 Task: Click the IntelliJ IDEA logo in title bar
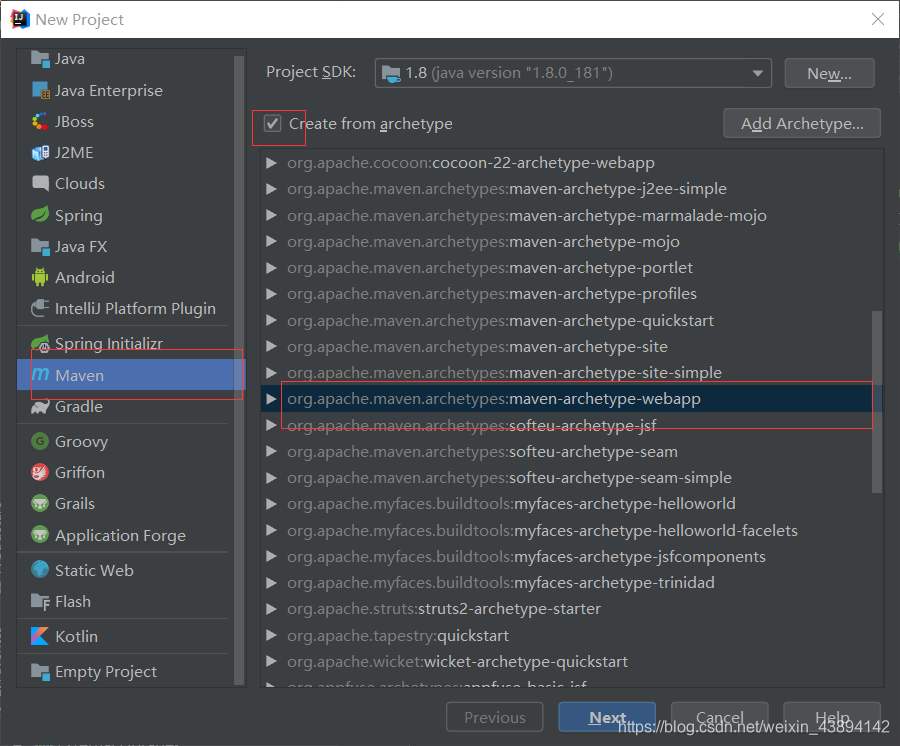point(20,19)
